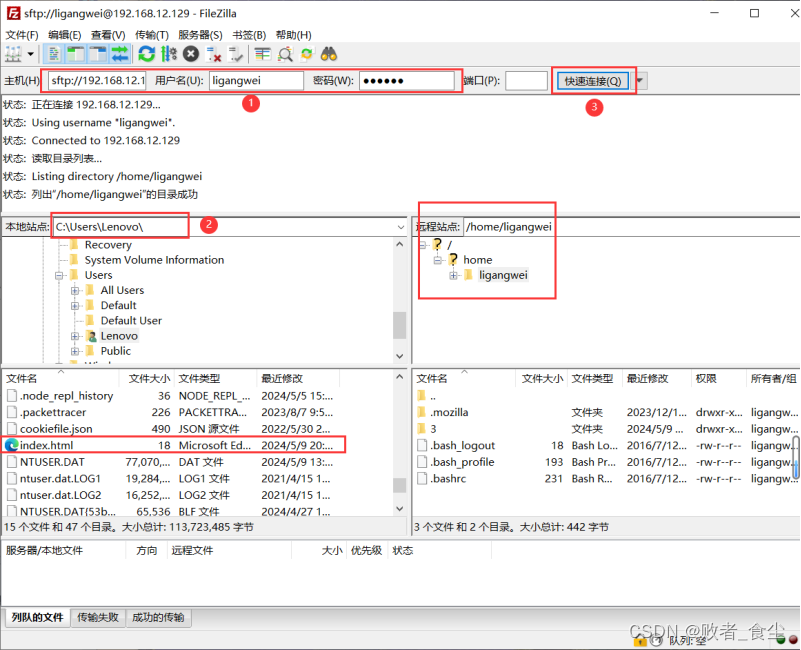This screenshot has width=801, height=650.
Task: Click the remote site path /home/ligangwei field
Action: coord(631,227)
